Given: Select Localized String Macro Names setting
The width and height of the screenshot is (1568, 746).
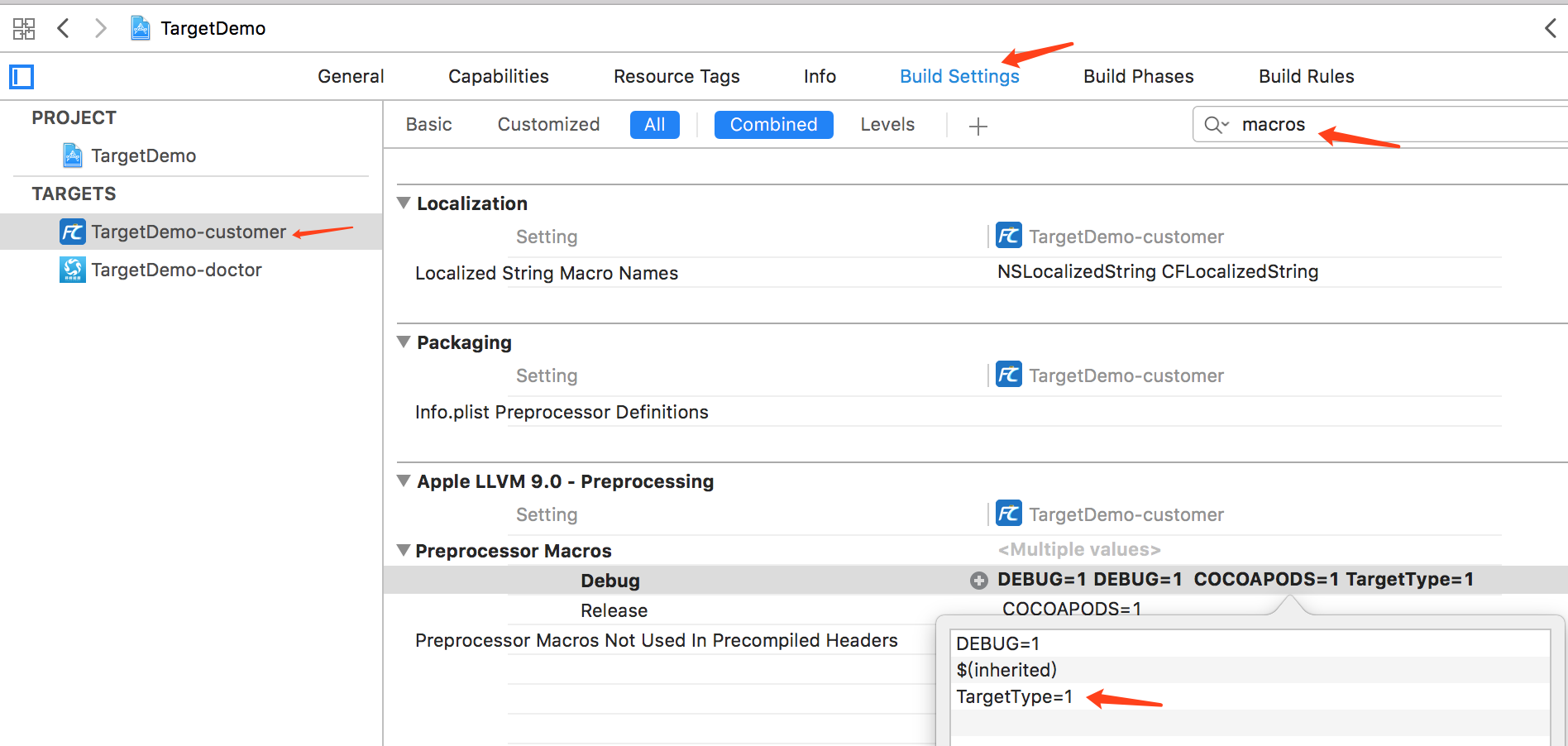Looking at the screenshot, I should (547, 273).
